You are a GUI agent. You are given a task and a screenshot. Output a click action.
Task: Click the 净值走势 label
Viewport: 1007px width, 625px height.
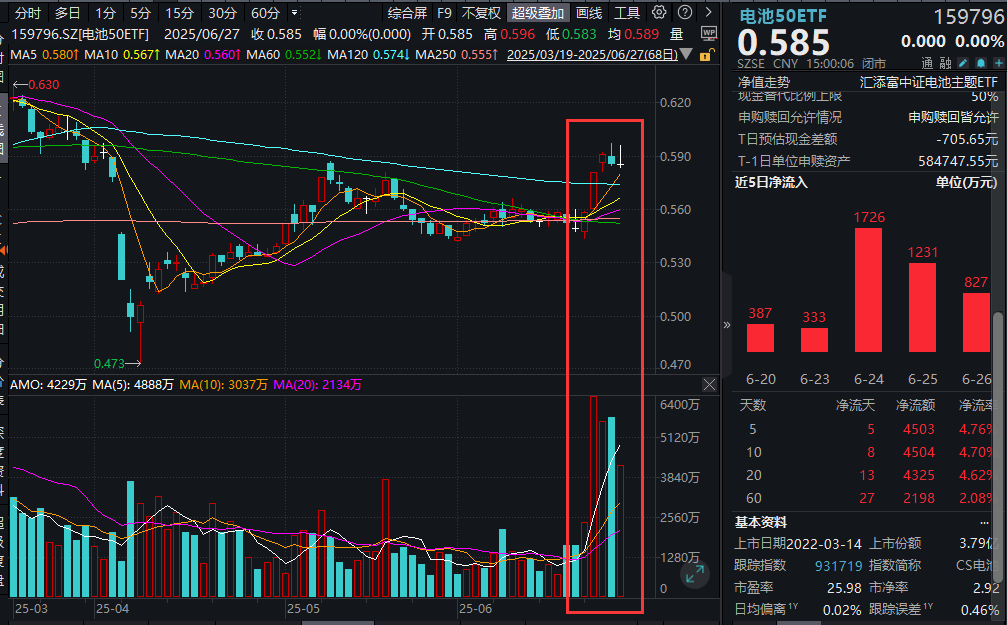[x=764, y=82]
